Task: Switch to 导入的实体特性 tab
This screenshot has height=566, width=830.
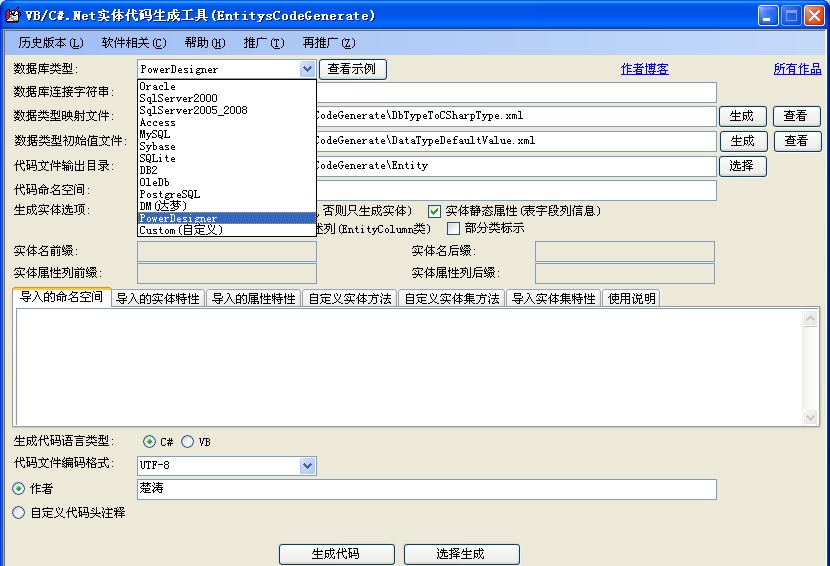Action: click(158, 299)
